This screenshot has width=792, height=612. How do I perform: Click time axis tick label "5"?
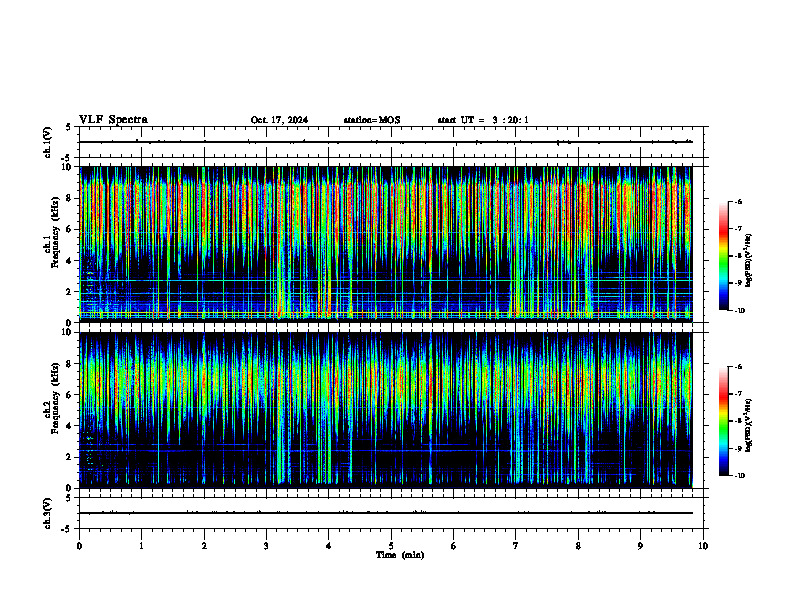pos(391,546)
